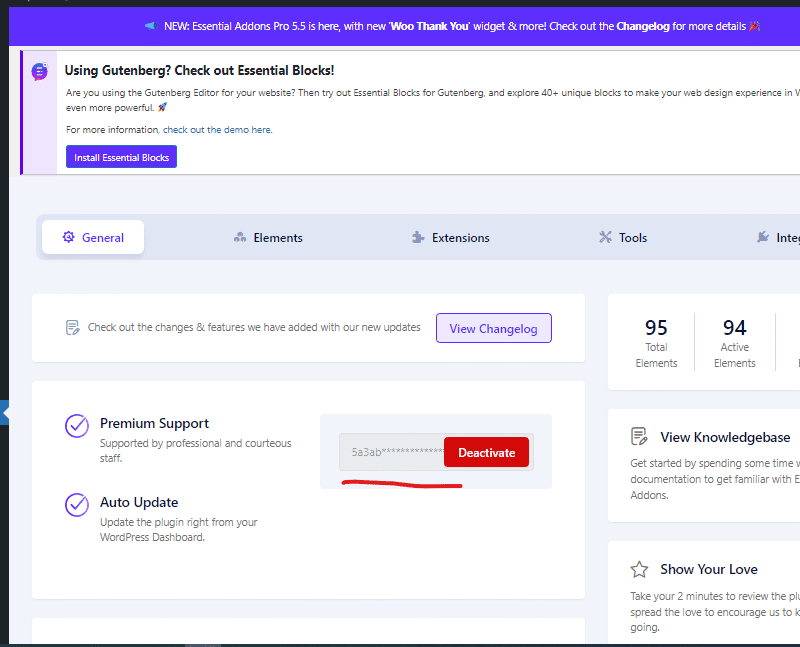Click the Show Your Love heading
The width and height of the screenshot is (800, 647).
[709, 569]
